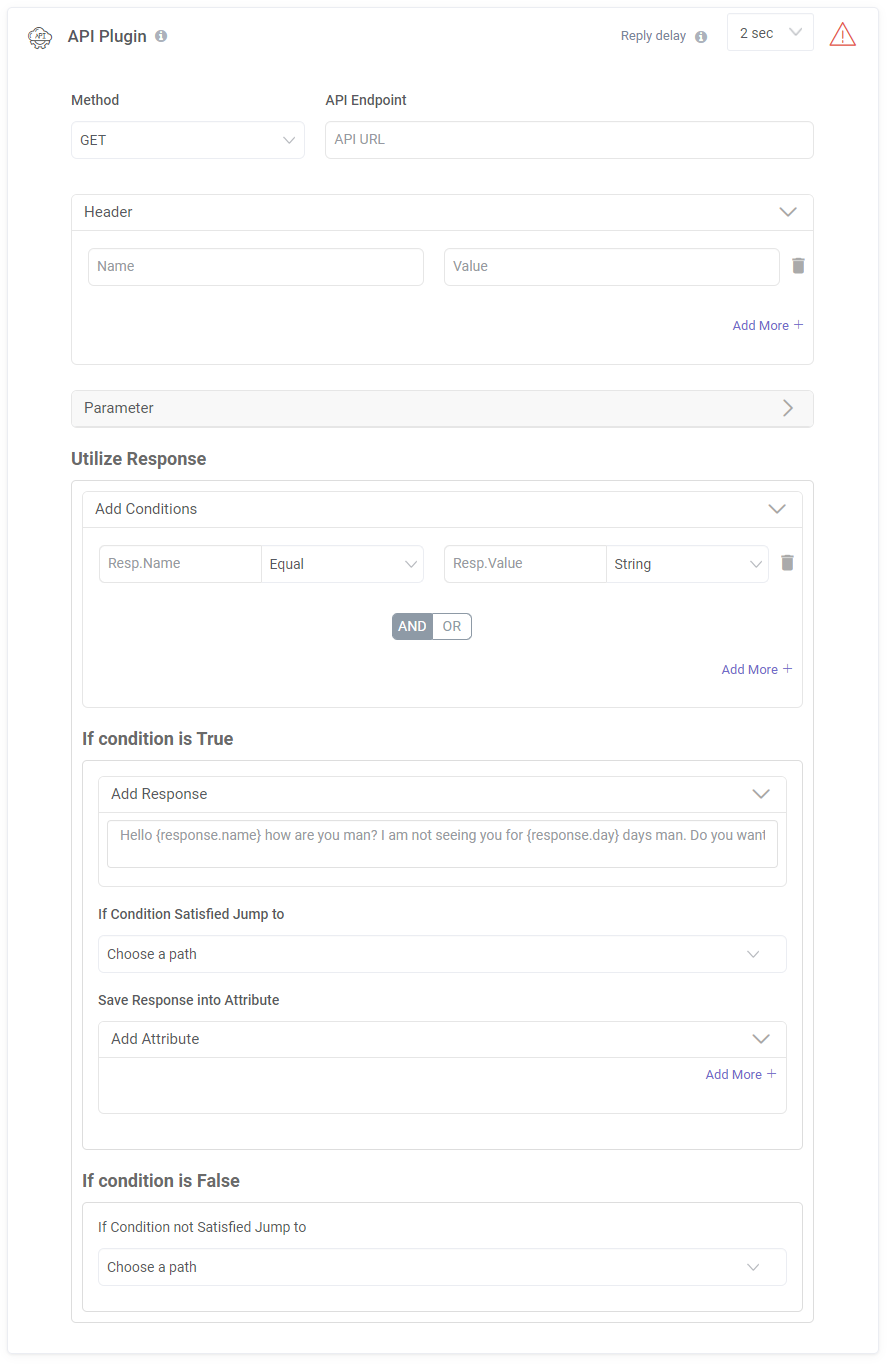Click the API URL input field

point(569,140)
